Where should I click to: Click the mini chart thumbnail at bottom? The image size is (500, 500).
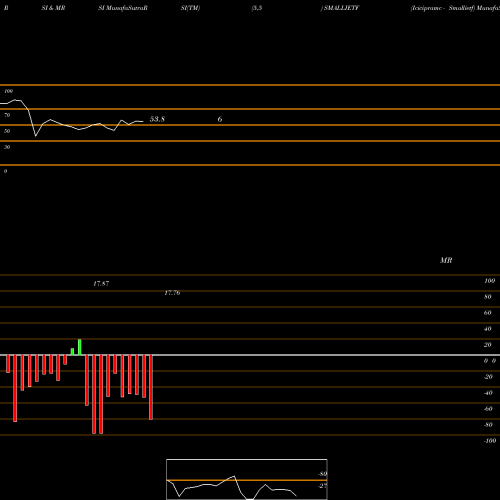coord(247,479)
